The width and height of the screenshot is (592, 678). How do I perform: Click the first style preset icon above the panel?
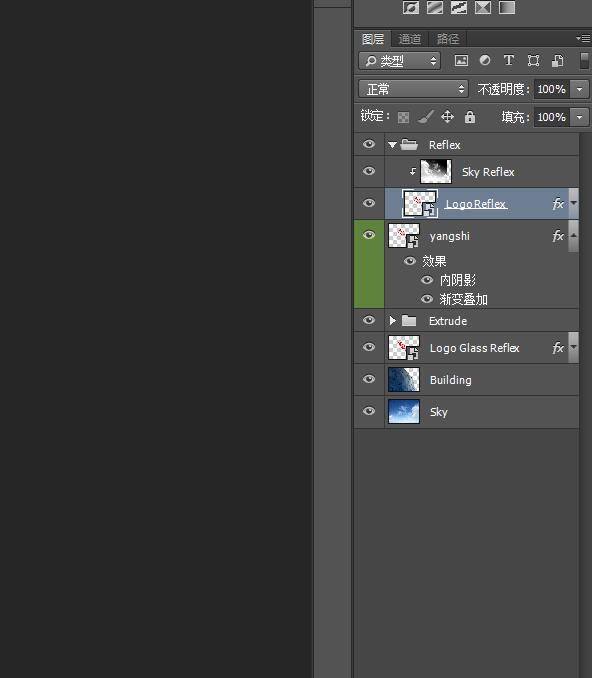coord(411,7)
